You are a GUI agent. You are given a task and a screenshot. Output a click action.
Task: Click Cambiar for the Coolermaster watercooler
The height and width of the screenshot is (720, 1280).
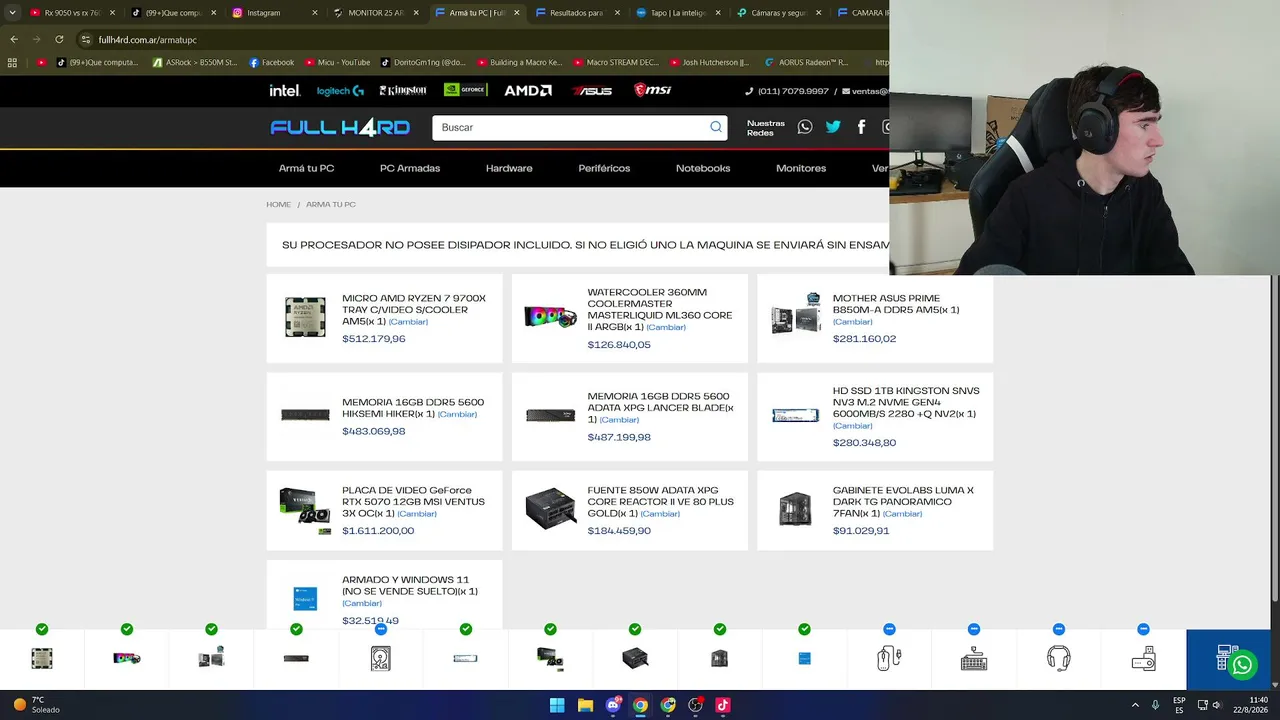coord(666,328)
